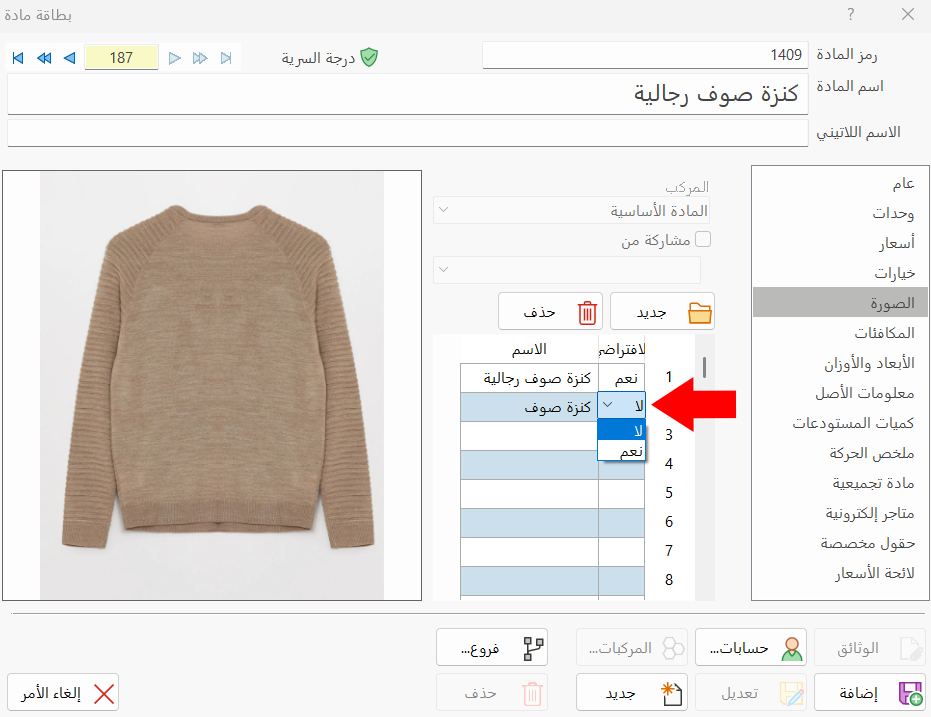
Task: Click the record number field showing 187
Action: tap(121, 58)
